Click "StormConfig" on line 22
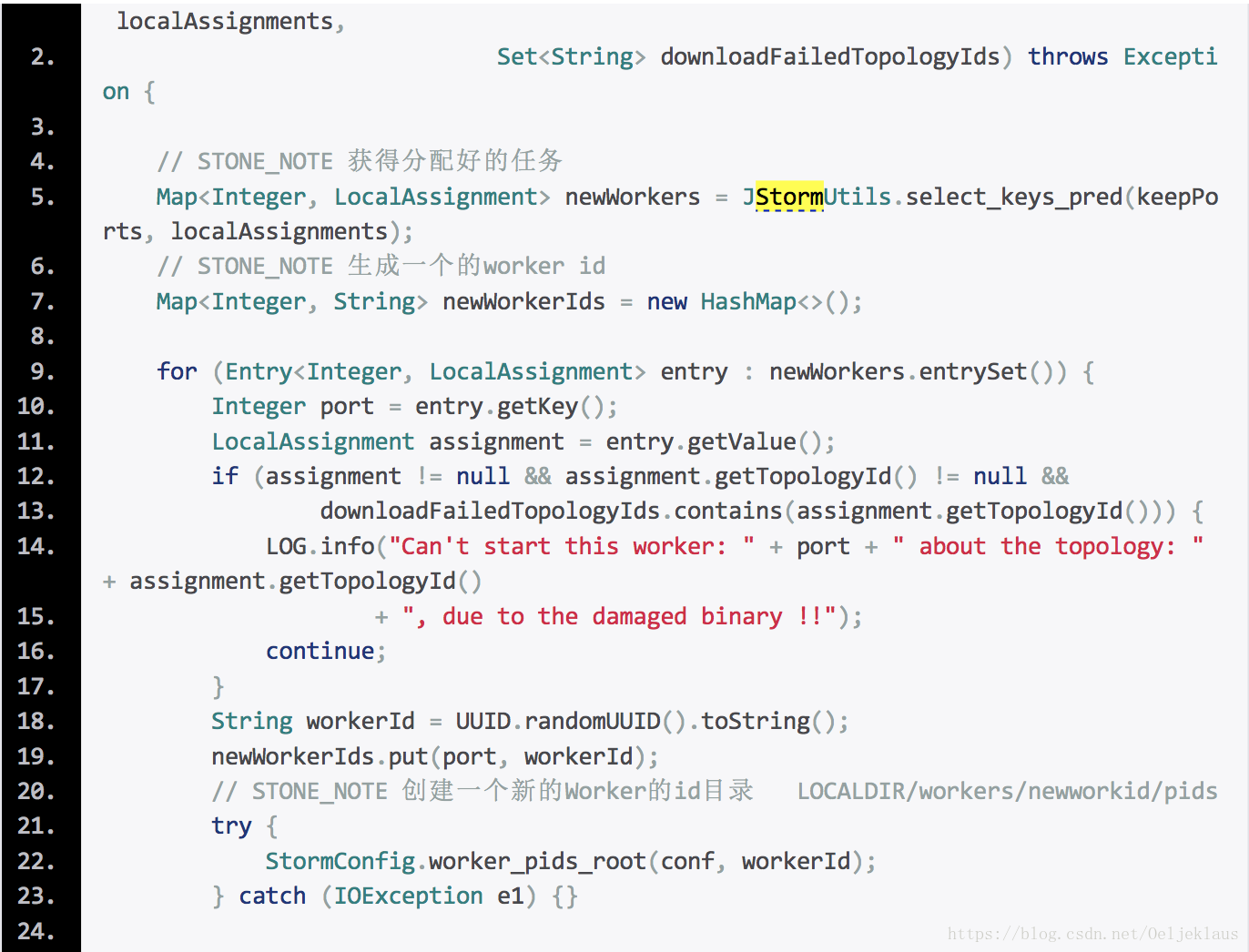Screen dimensions: 1249x952 pos(340,861)
